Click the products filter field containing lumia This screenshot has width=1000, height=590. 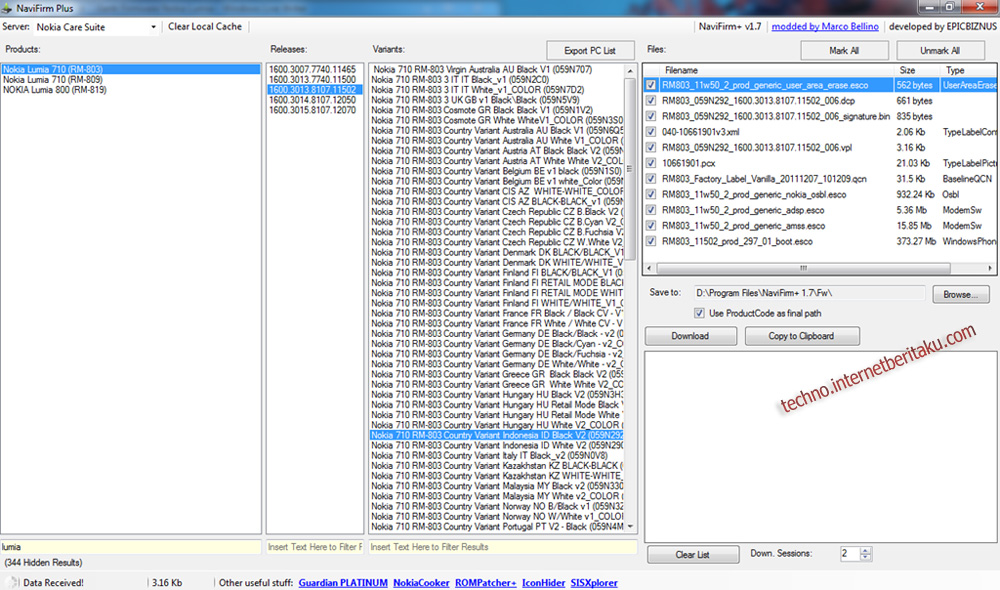tap(131, 547)
